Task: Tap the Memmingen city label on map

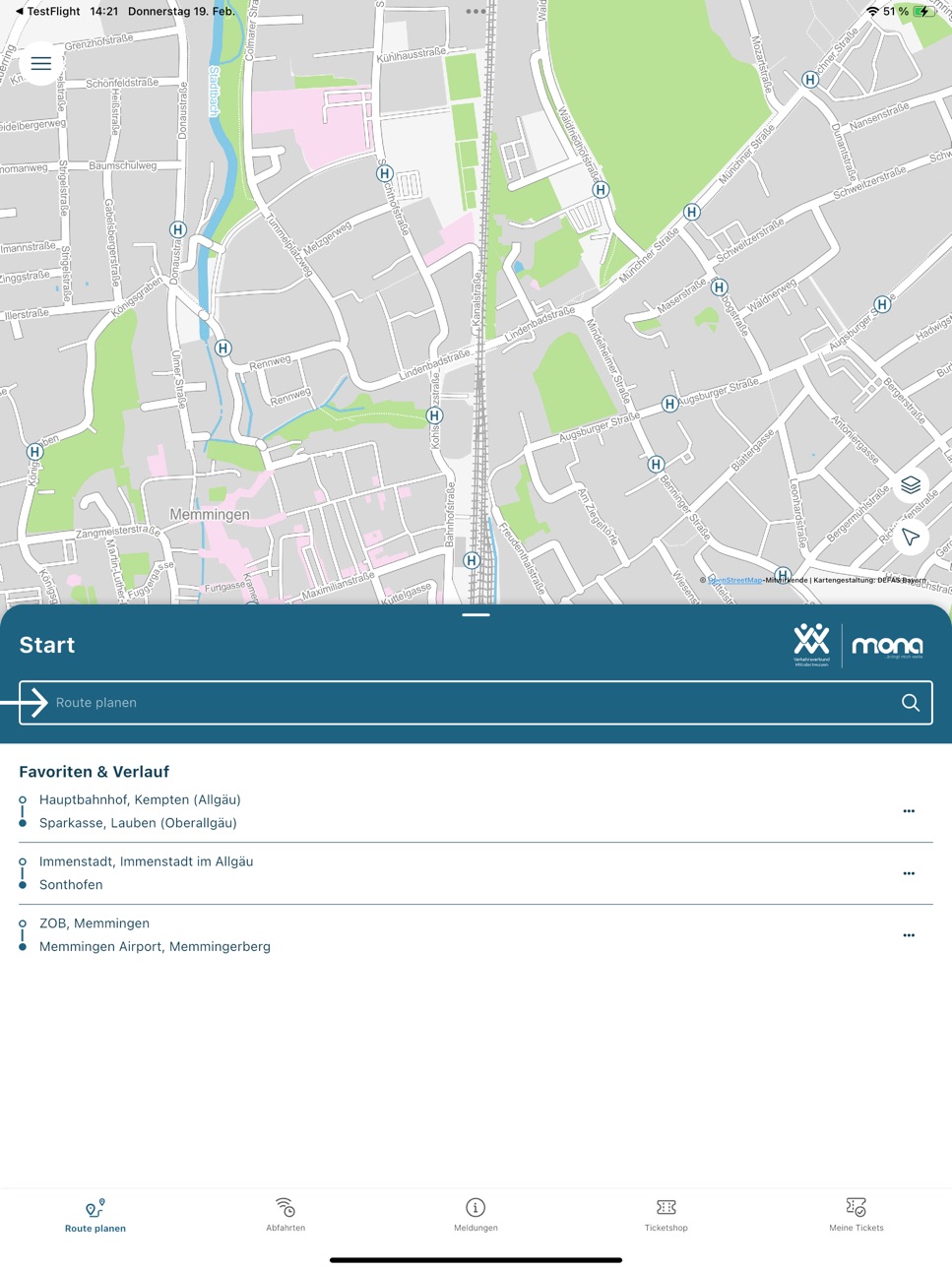Action: point(210,515)
